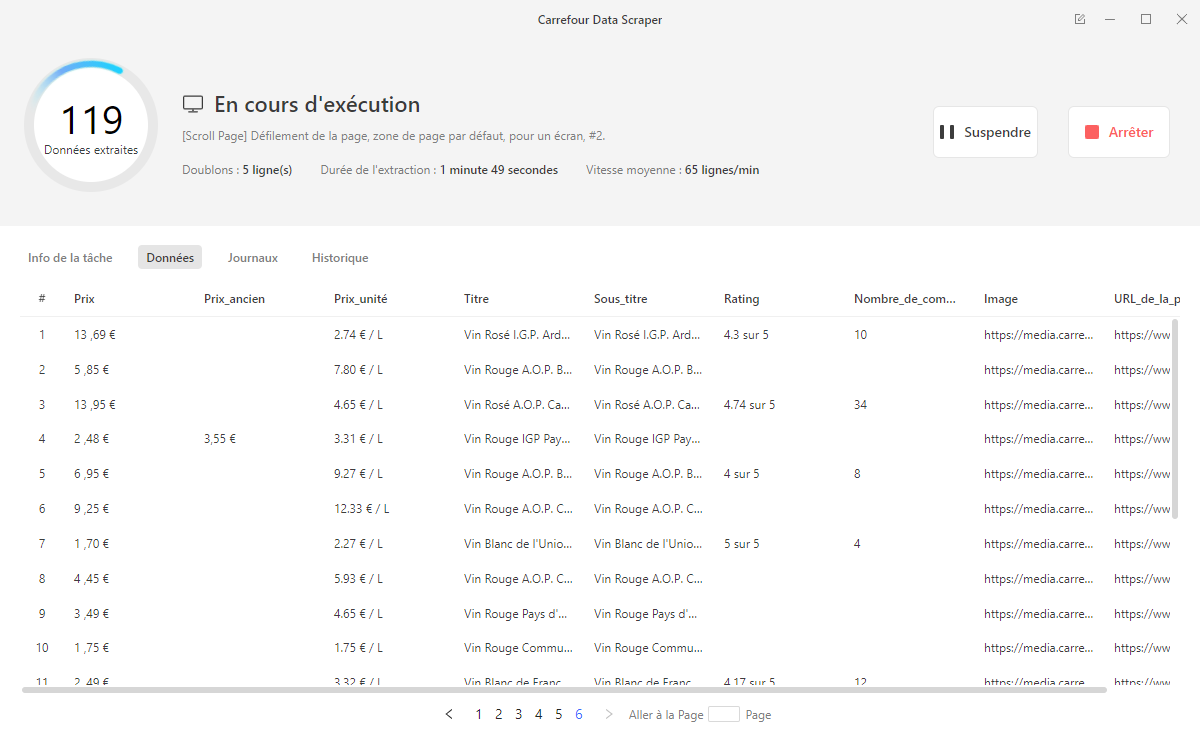Click the image URL in row 1
The image size is (1200, 734).
pyautogui.click(x=1039, y=335)
